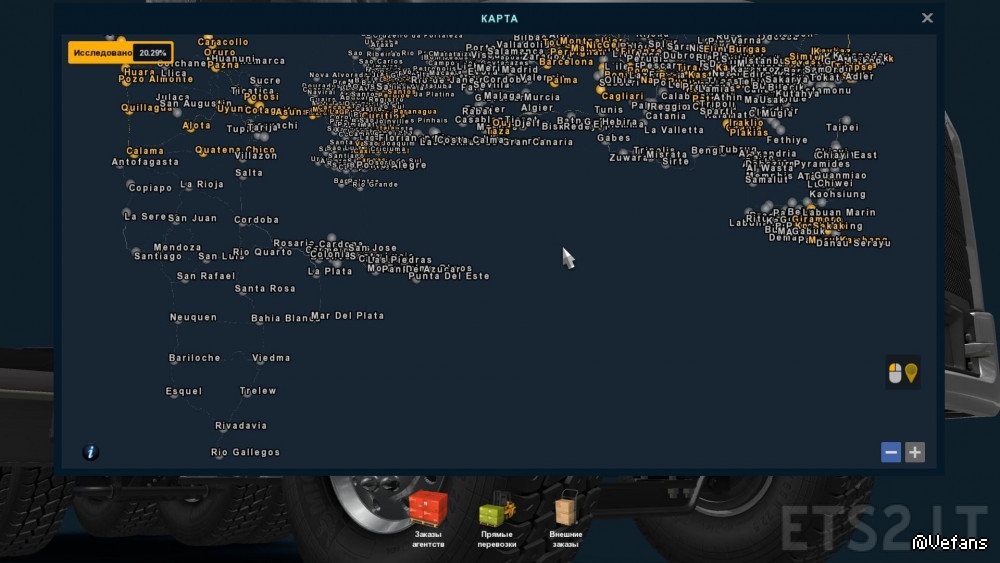
Task: Open Внешние заказы external contracts
Action: point(566,519)
